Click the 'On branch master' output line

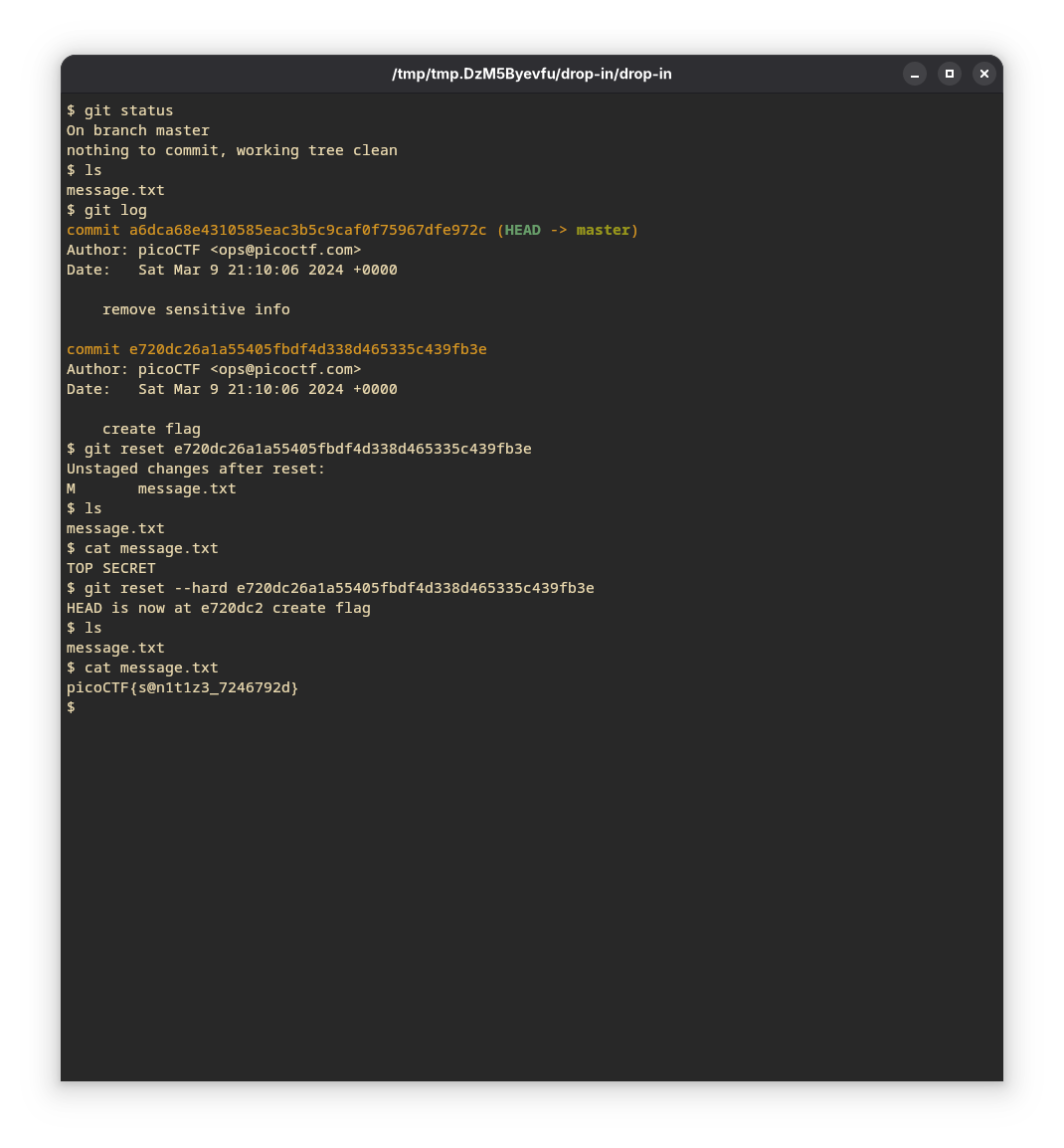tap(137, 130)
